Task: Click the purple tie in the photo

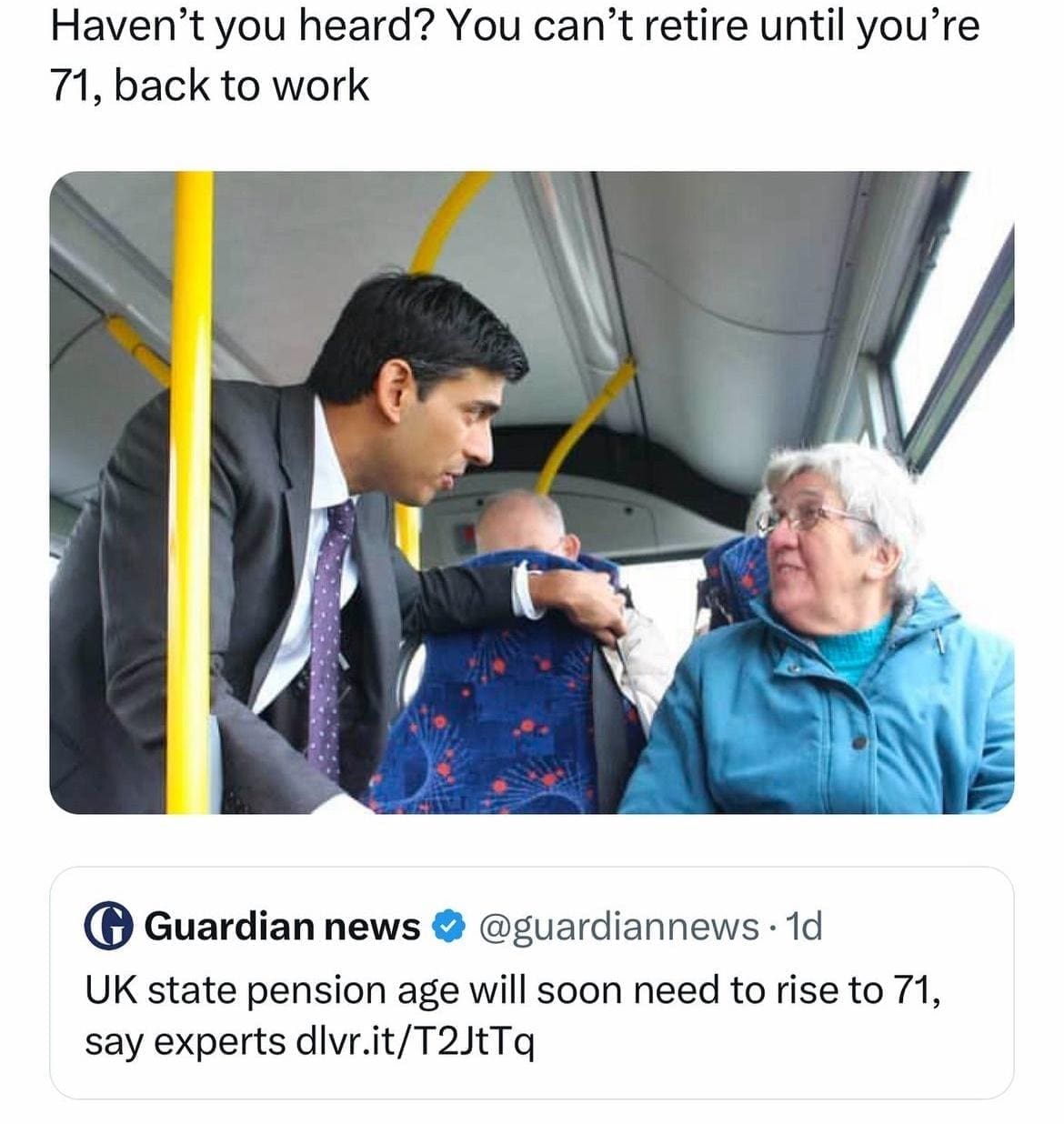Action: [330, 637]
